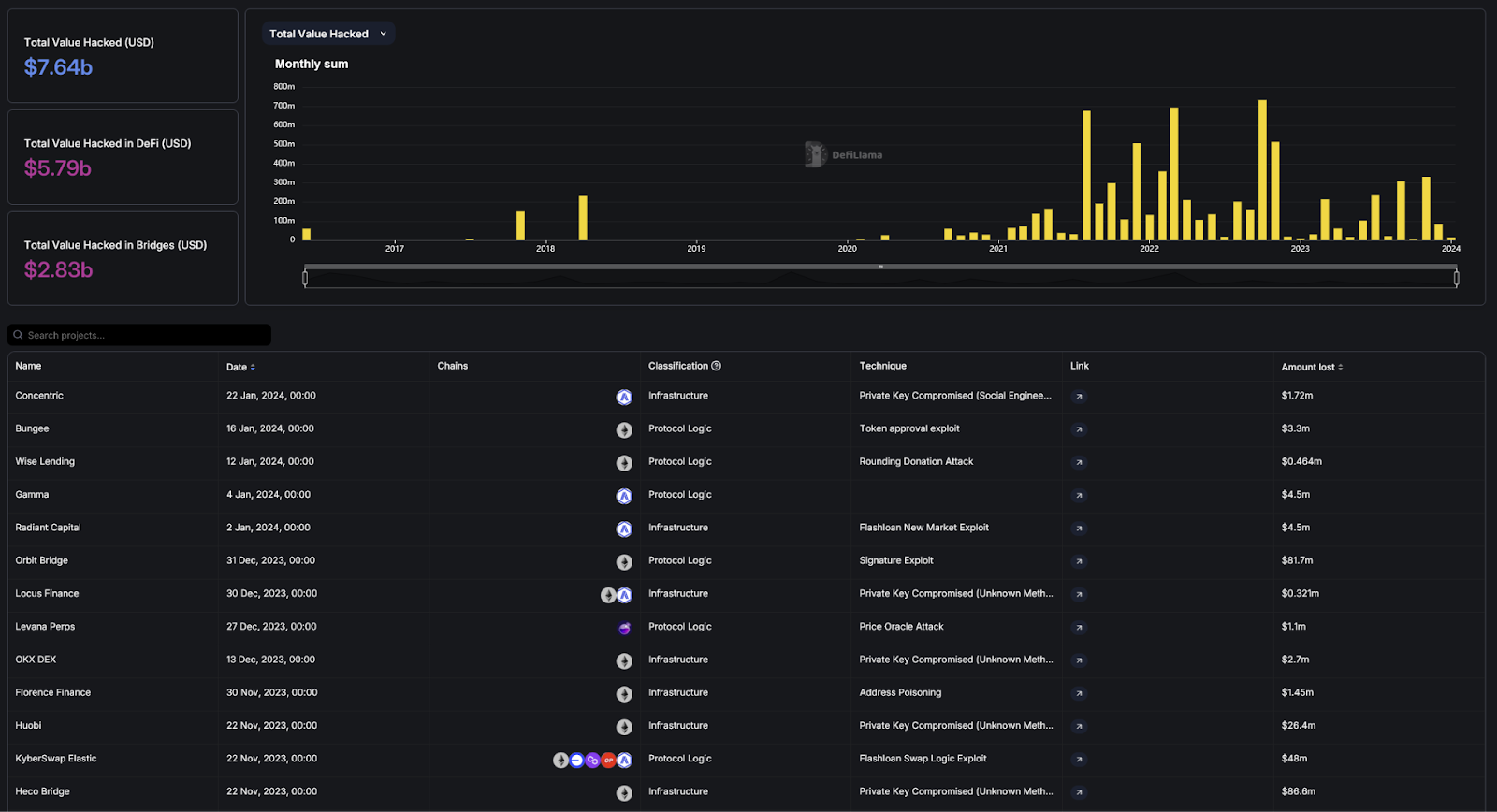Screen dimensions: 1497x812
Task: Click the $2.83b bridges hacked figure
Action: tap(58, 270)
